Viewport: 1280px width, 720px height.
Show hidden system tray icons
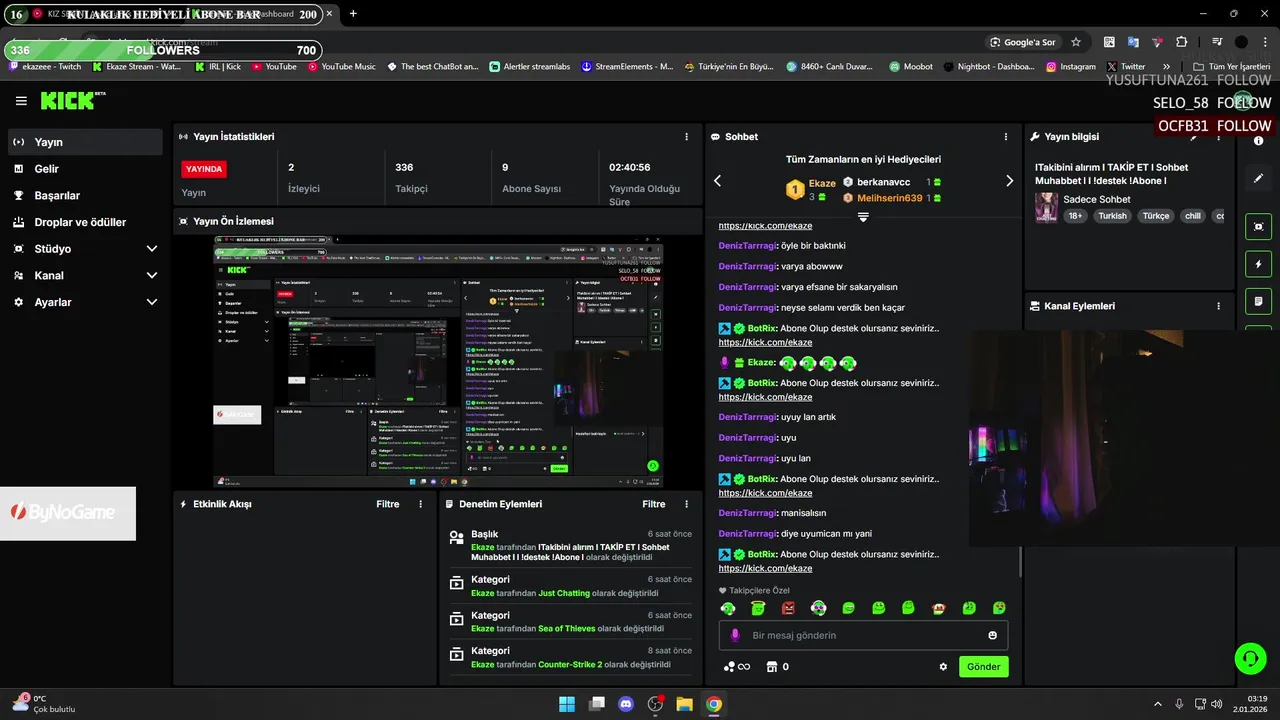(x=1158, y=704)
